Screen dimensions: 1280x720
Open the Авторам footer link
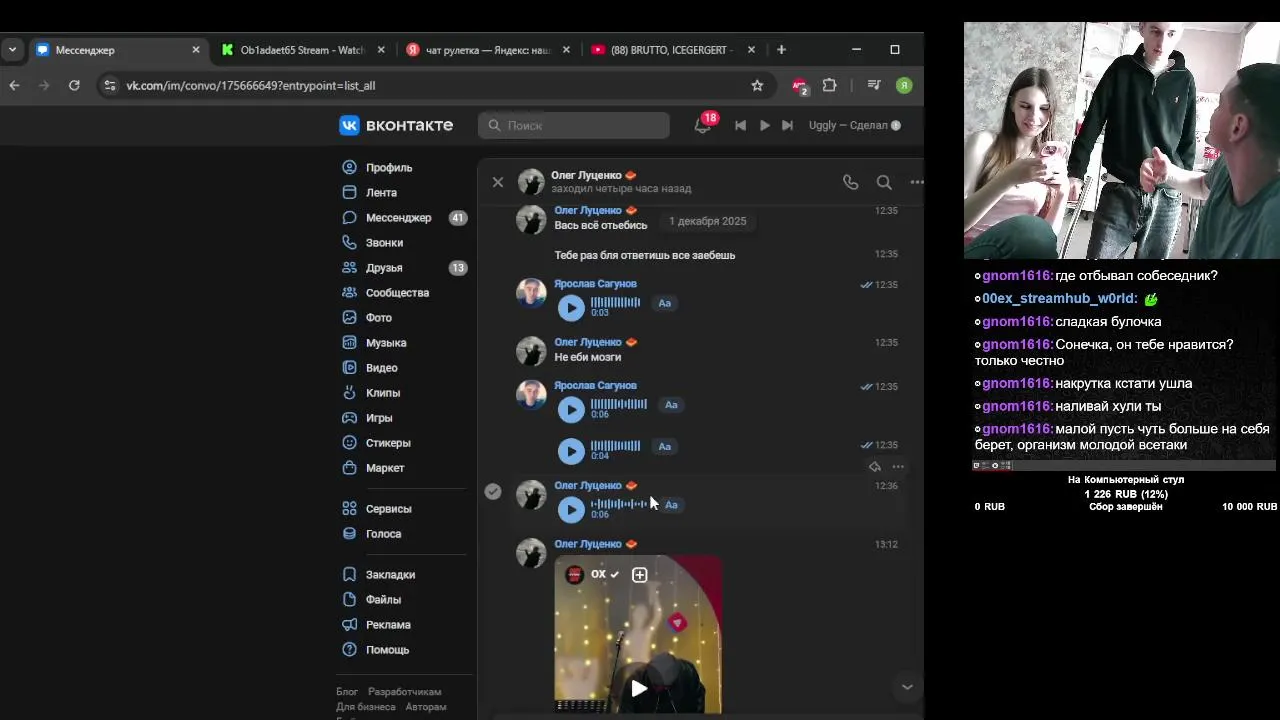[x=426, y=707]
